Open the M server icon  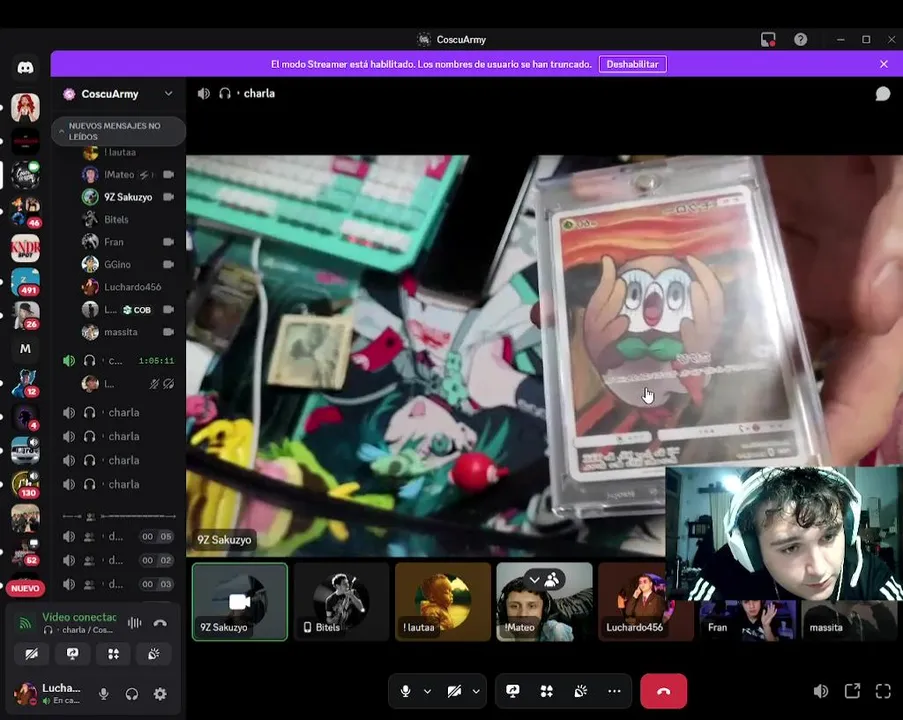tap(25, 349)
